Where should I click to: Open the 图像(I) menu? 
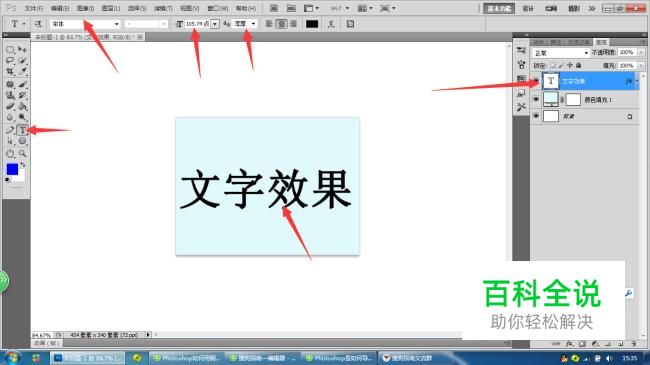85,8
